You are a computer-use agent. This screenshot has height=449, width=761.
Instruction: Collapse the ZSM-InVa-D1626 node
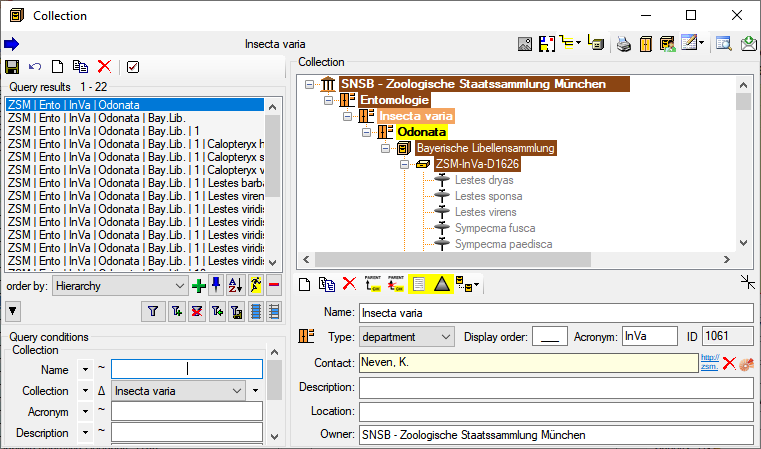click(404, 165)
